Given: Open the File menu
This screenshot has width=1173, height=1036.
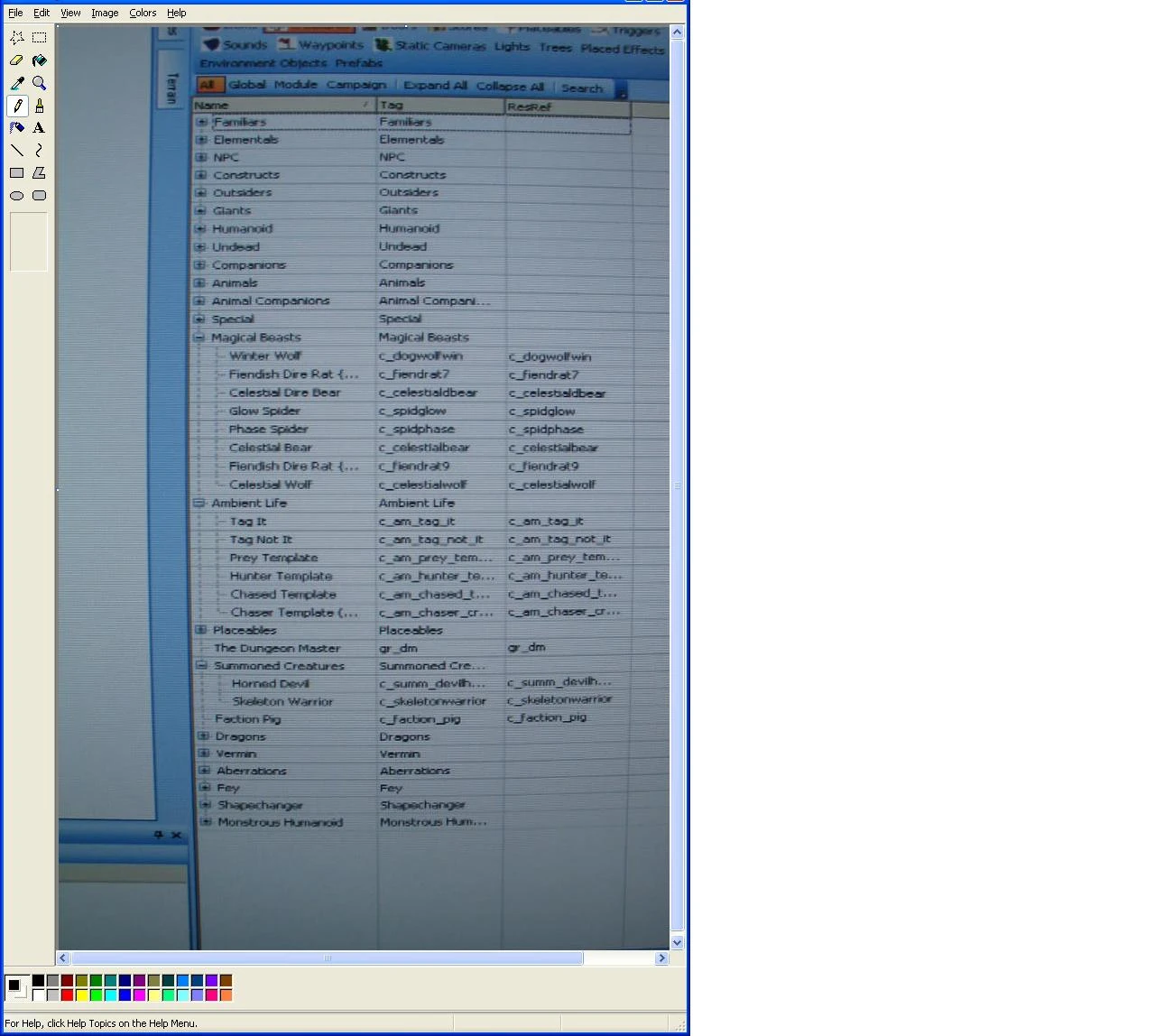Looking at the screenshot, I should (15, 13).
